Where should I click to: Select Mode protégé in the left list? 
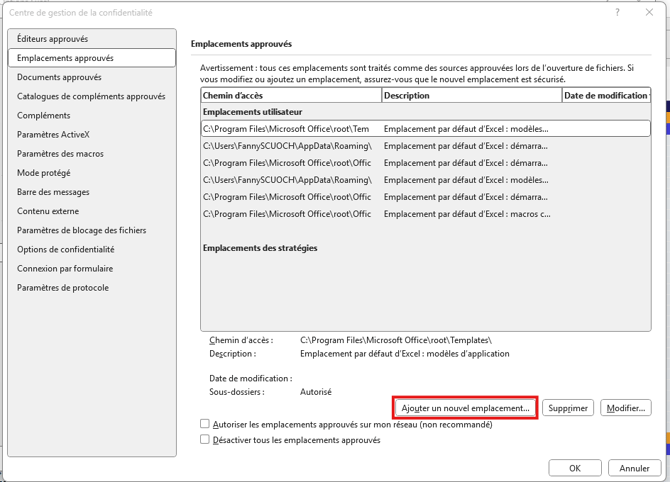coord(44,173)
